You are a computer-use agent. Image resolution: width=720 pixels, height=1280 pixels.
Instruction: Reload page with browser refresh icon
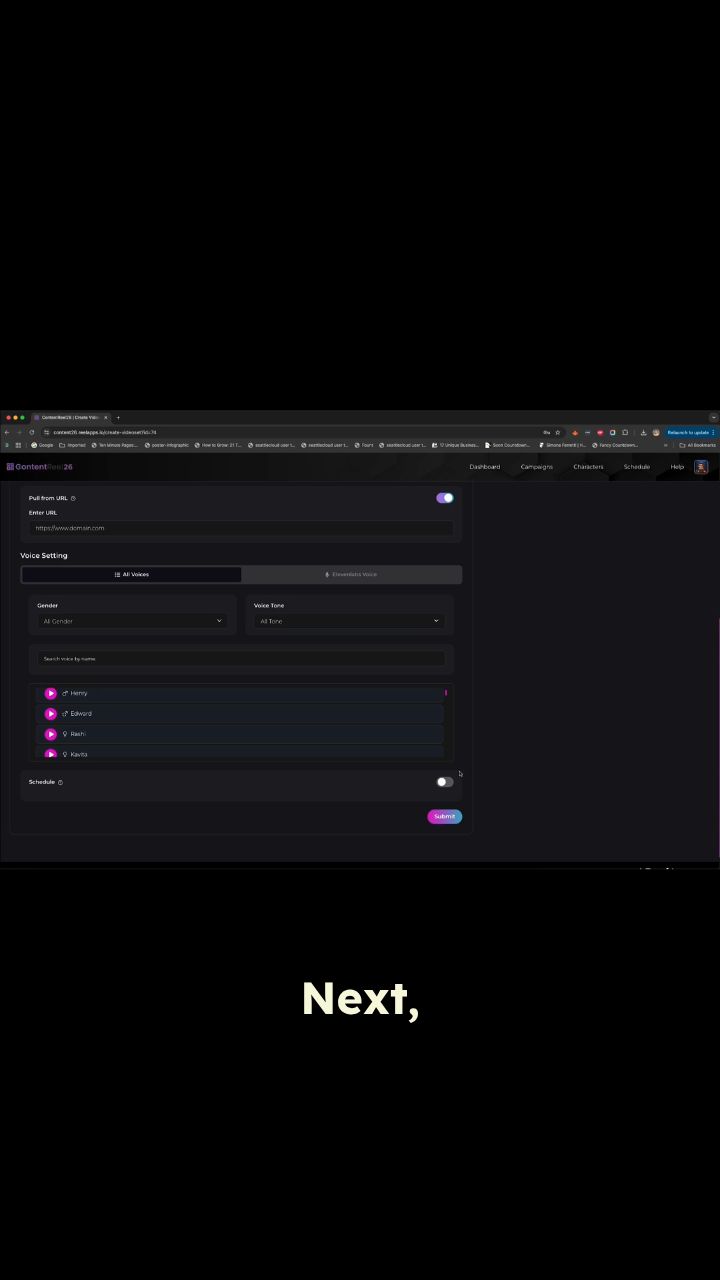click(x=32, y=432)
